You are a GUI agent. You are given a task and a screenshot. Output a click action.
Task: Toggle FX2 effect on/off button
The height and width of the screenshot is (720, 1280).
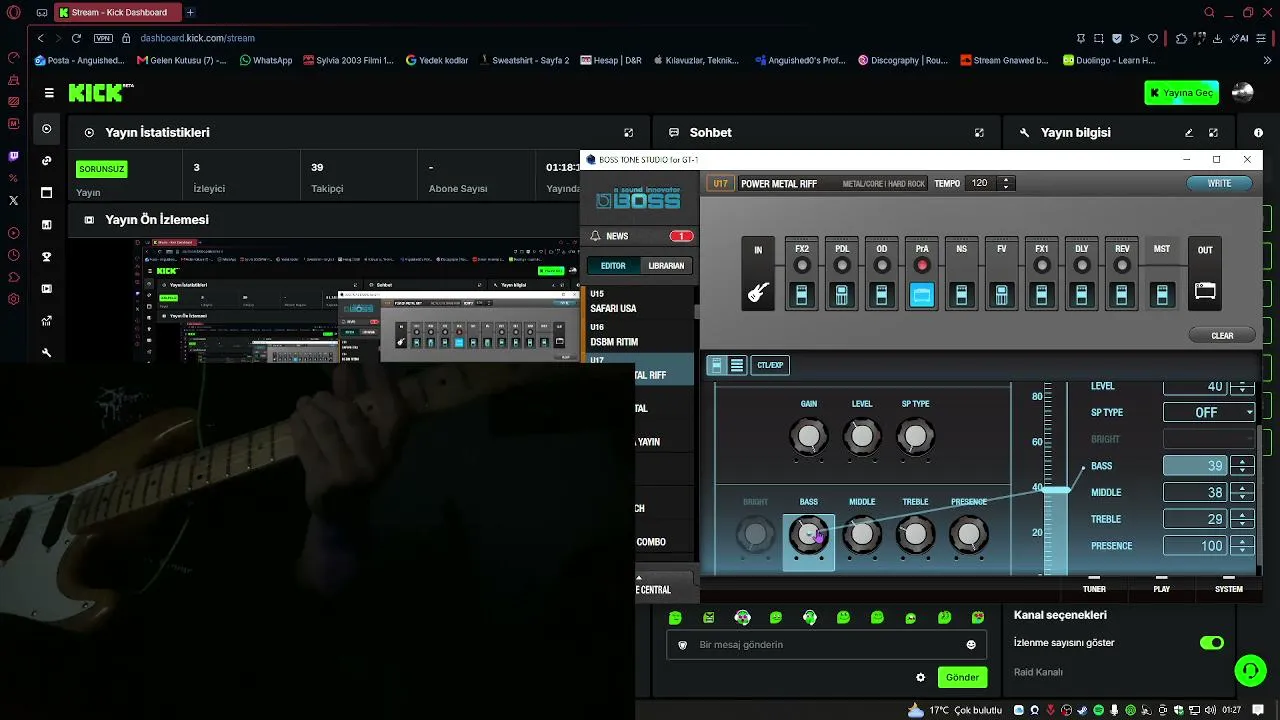[x=802, y=265]
